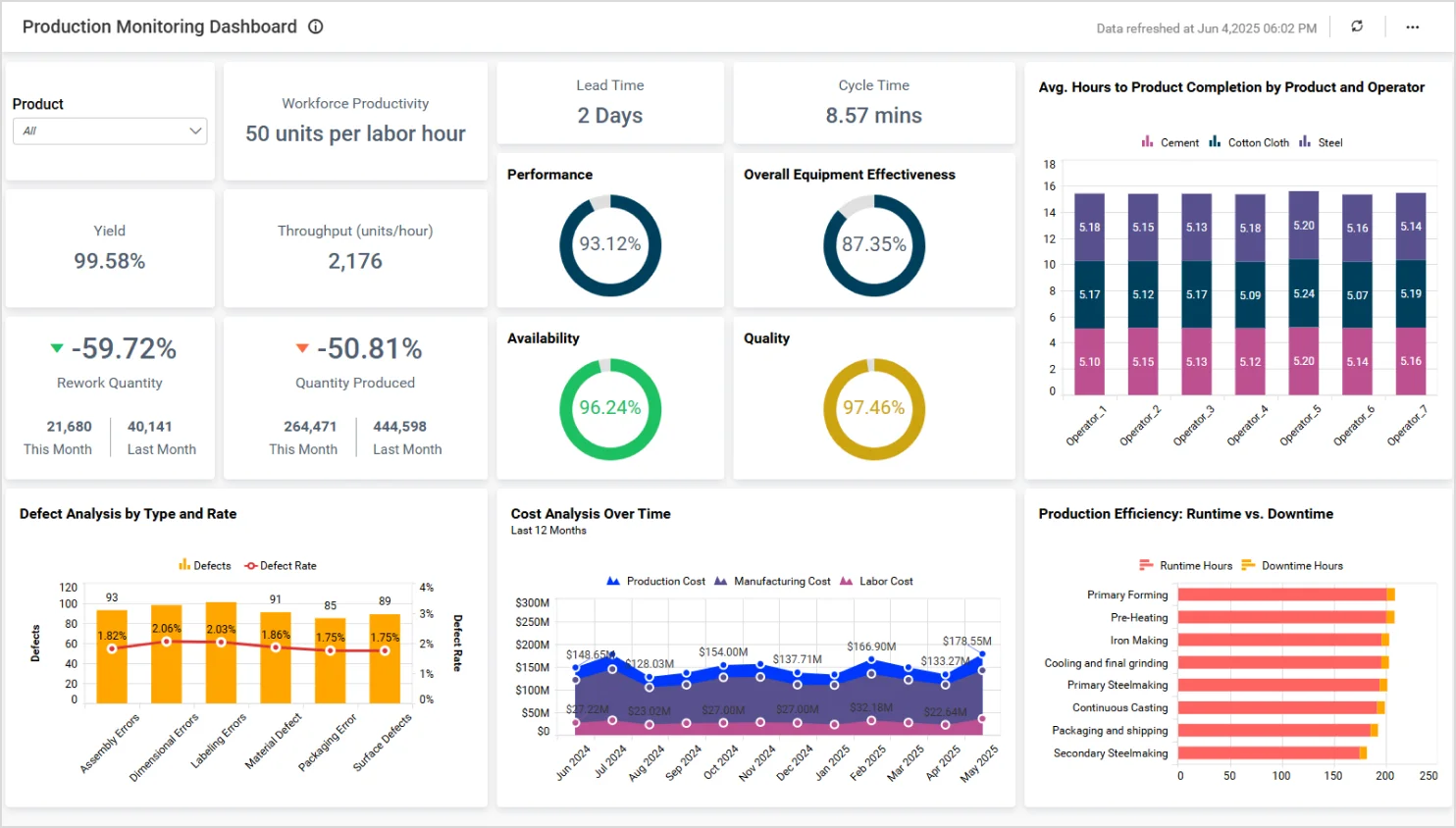Click the Assembly Errors defect bar
Screen dimensions: 1456x828
112,655
